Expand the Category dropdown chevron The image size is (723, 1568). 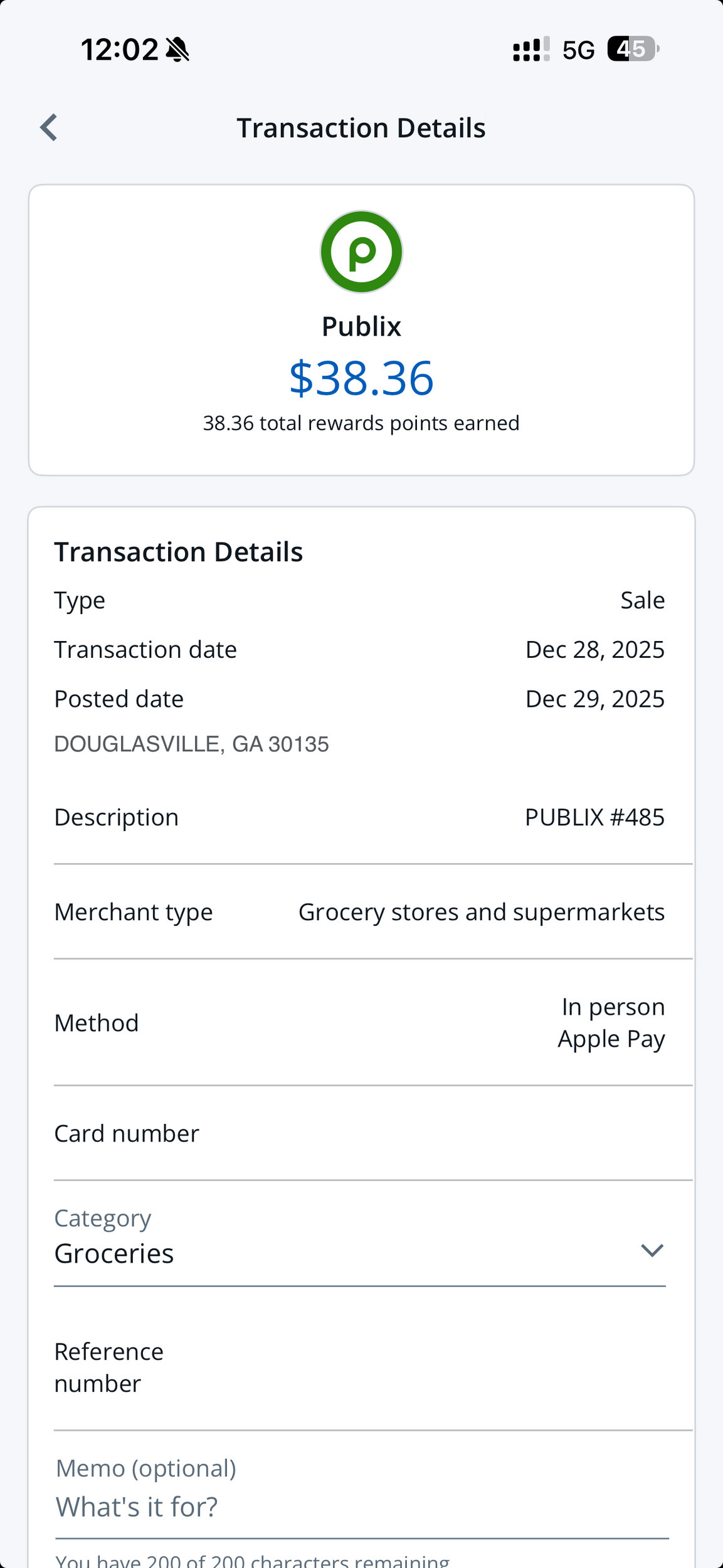coord(652,1251)
